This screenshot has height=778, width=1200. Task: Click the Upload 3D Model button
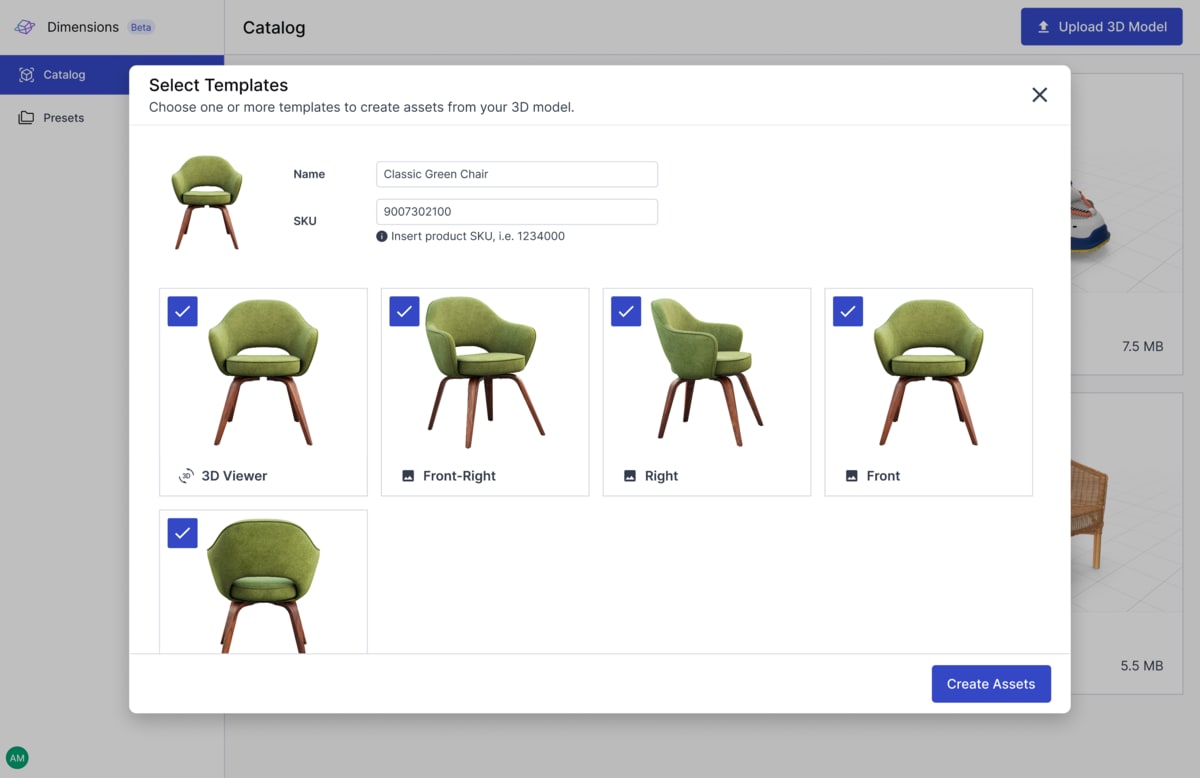coord(1101,26)
